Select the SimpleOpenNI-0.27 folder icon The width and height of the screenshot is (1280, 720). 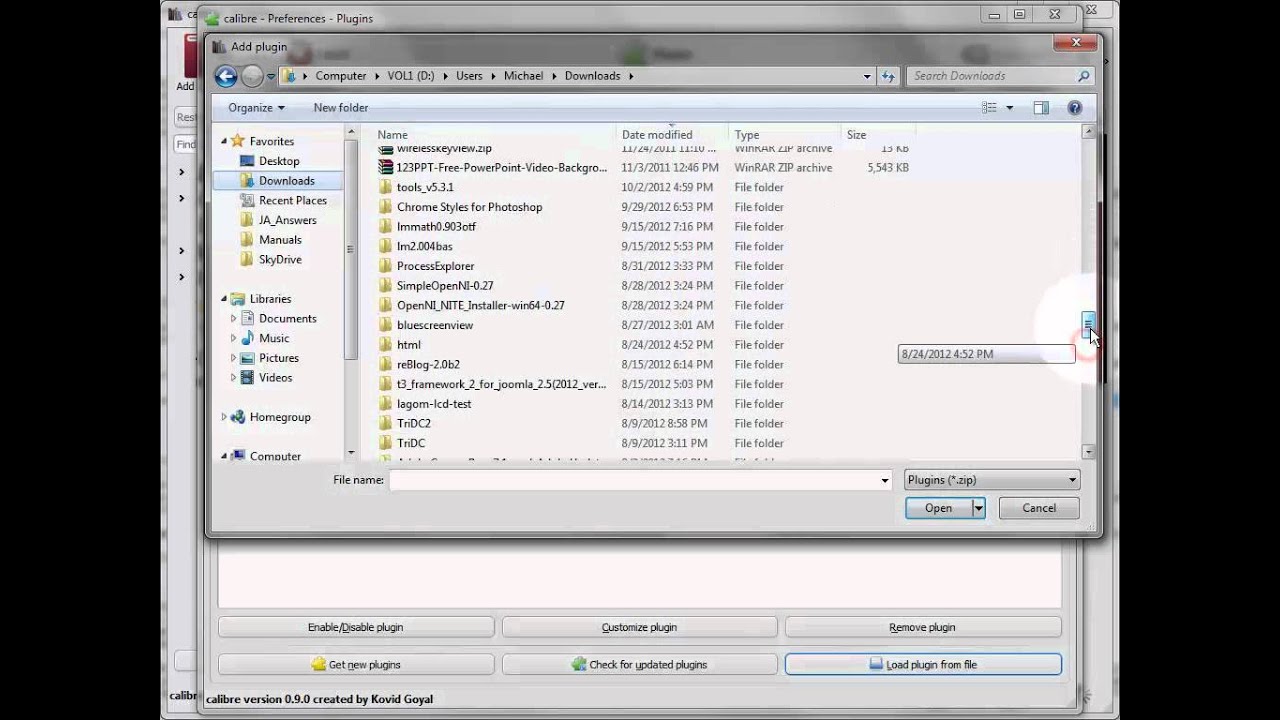(x=386, y=286)
